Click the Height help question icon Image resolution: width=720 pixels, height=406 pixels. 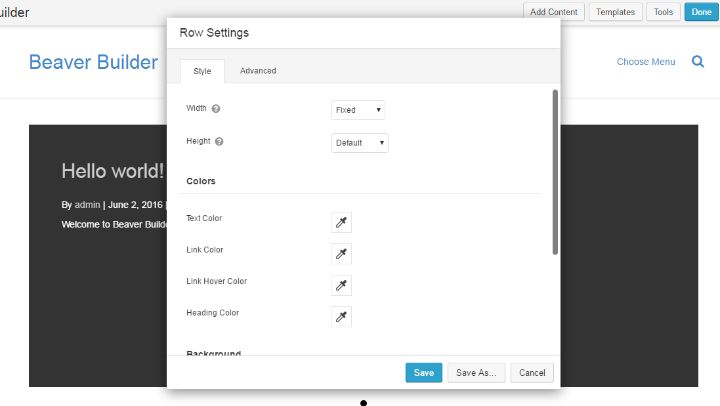[219, 141]
